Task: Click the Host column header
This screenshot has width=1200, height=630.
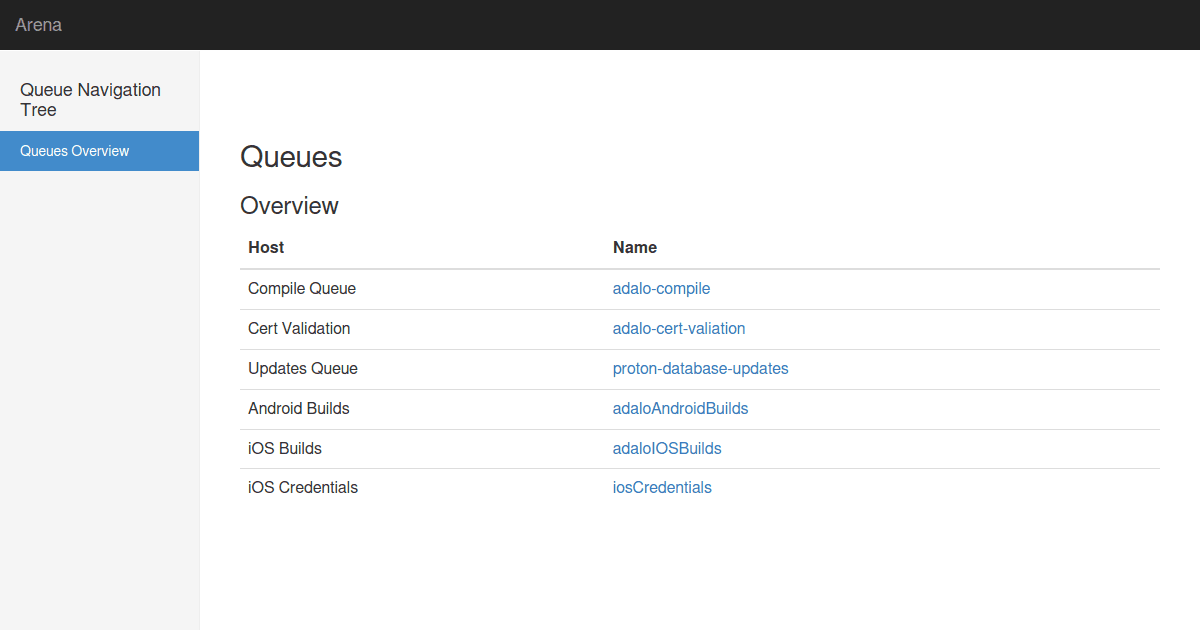Action: tap(265, 247)
